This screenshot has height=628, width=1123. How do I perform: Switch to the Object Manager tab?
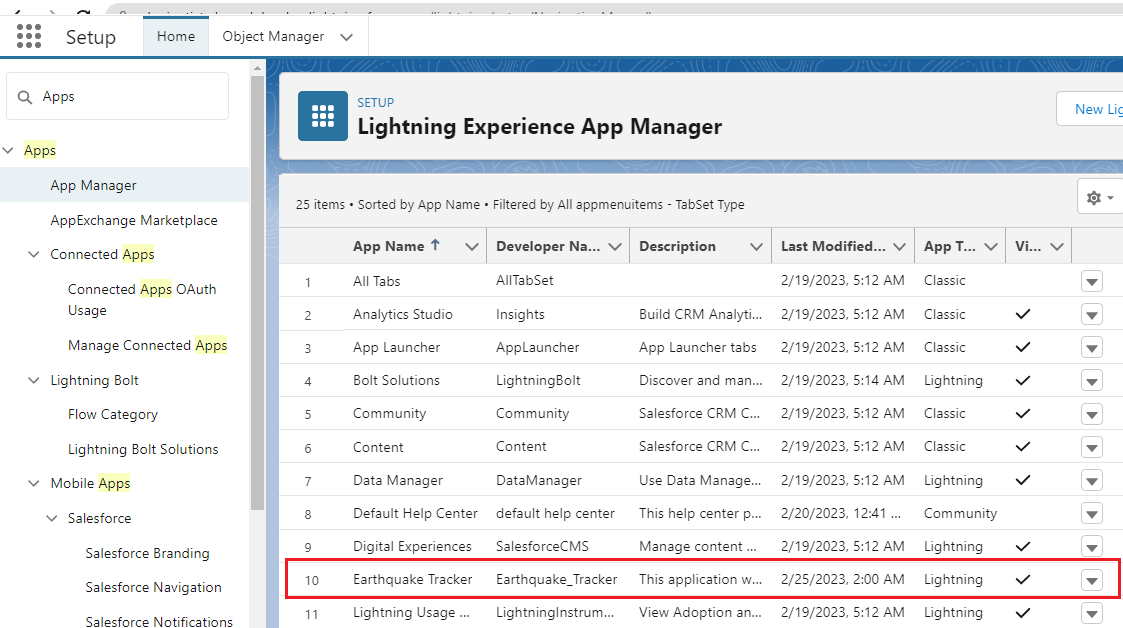click(273, 36)
